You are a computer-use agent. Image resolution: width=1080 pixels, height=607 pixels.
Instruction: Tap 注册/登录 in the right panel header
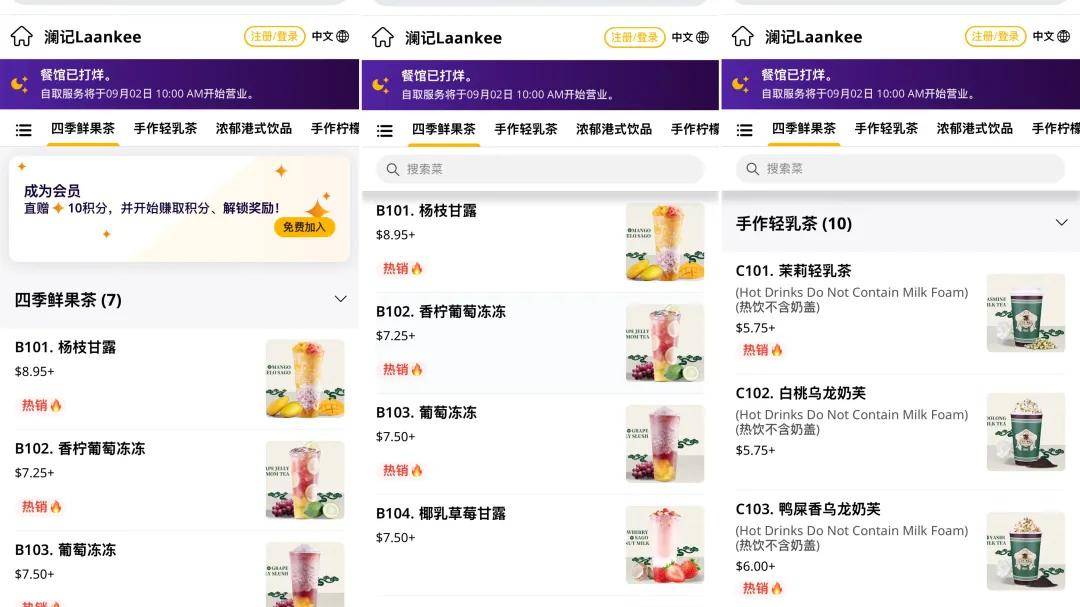995,37
